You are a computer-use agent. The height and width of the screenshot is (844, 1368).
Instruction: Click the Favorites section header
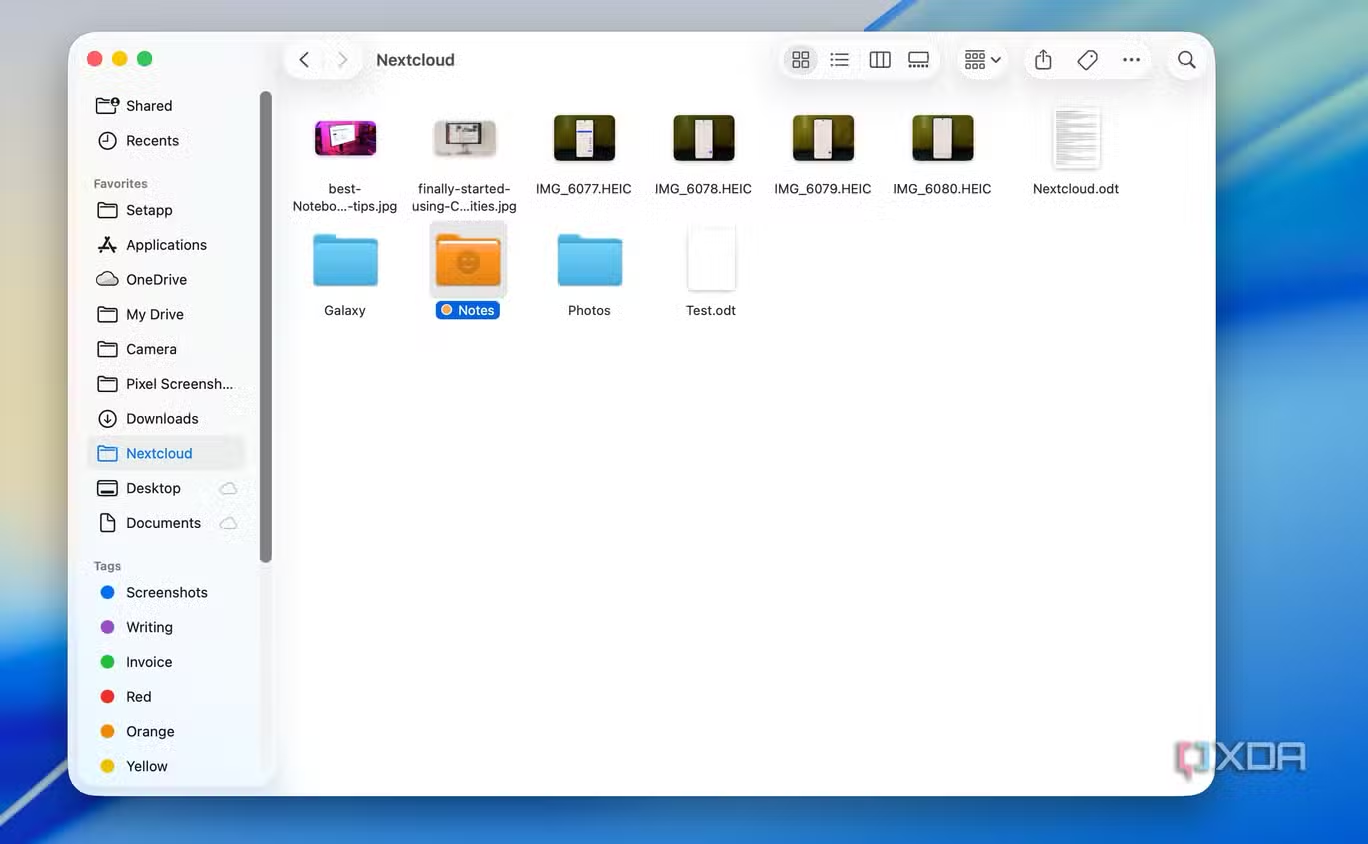(120, 184)
